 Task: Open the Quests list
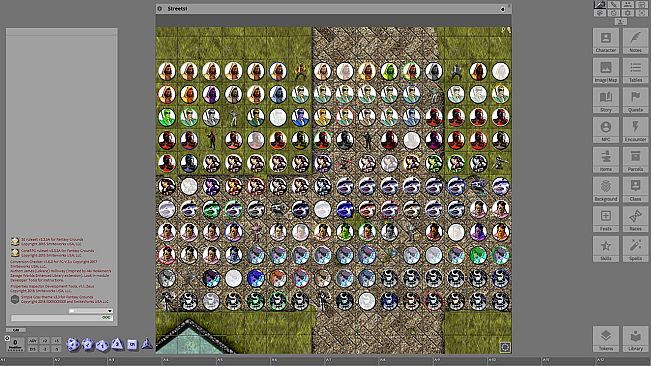coord(635,101)
